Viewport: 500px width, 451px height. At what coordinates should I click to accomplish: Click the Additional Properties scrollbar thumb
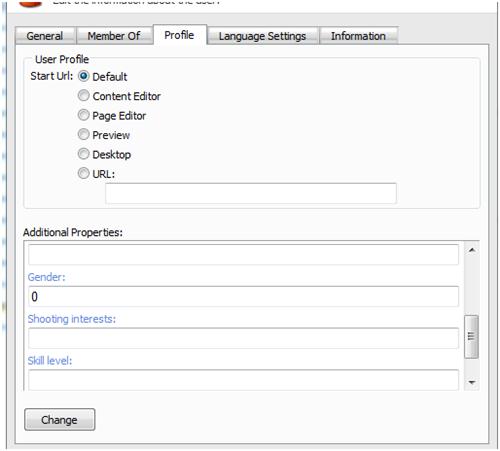tap(472, 337)
